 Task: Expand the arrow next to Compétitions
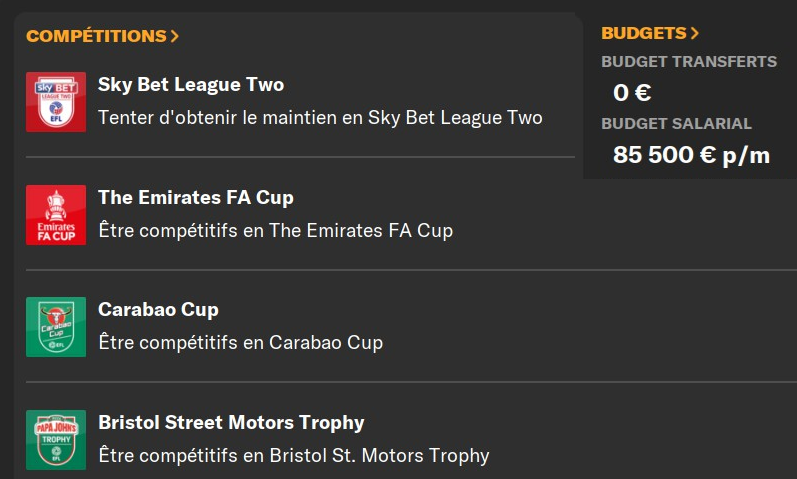(175, 36)
